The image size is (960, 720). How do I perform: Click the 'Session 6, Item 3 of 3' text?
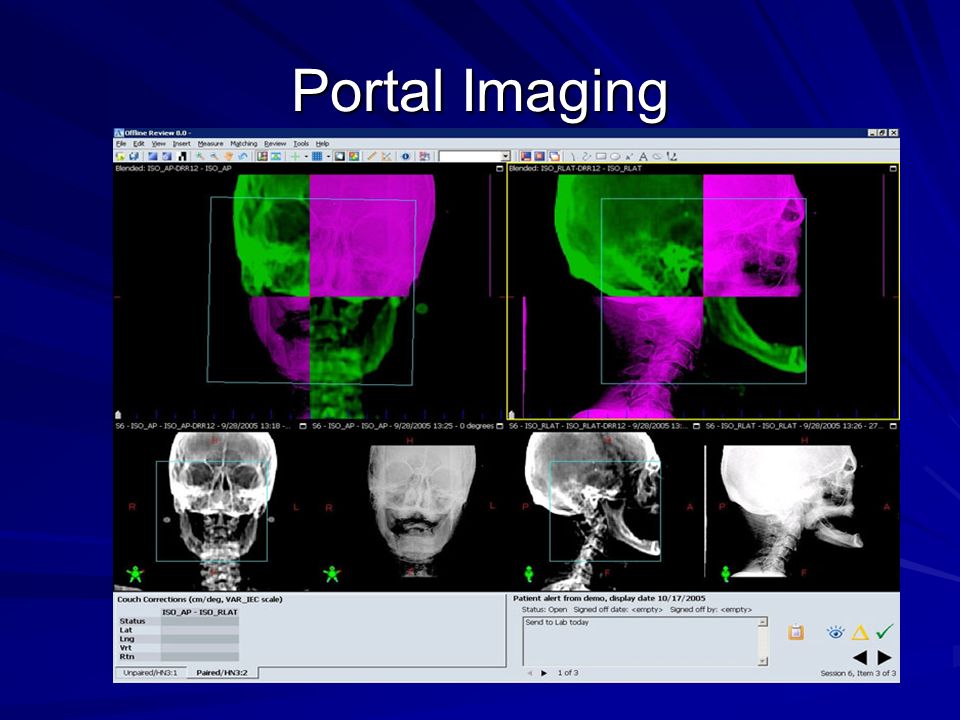click(858, 673)
